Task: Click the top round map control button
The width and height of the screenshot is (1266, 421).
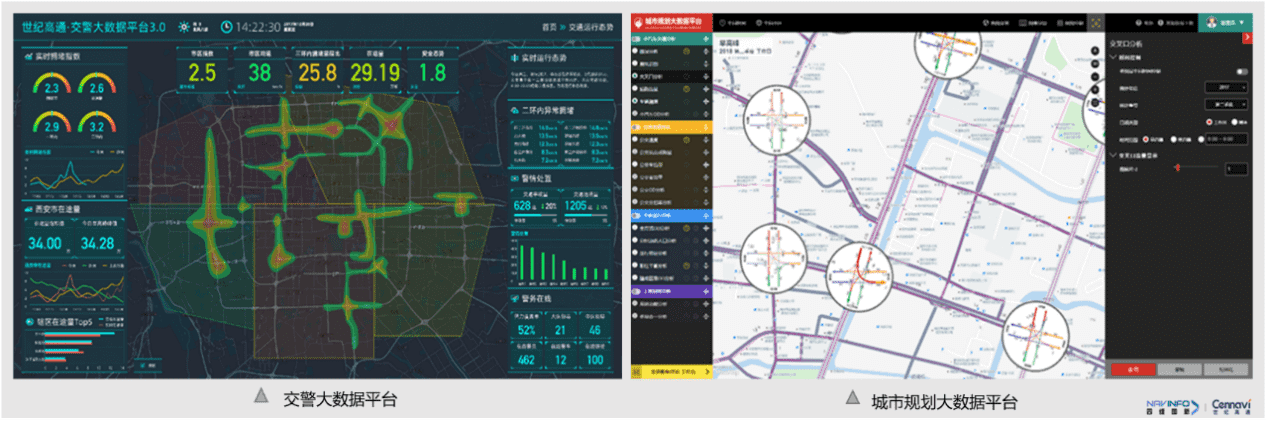Action: tap(1095, 50)
